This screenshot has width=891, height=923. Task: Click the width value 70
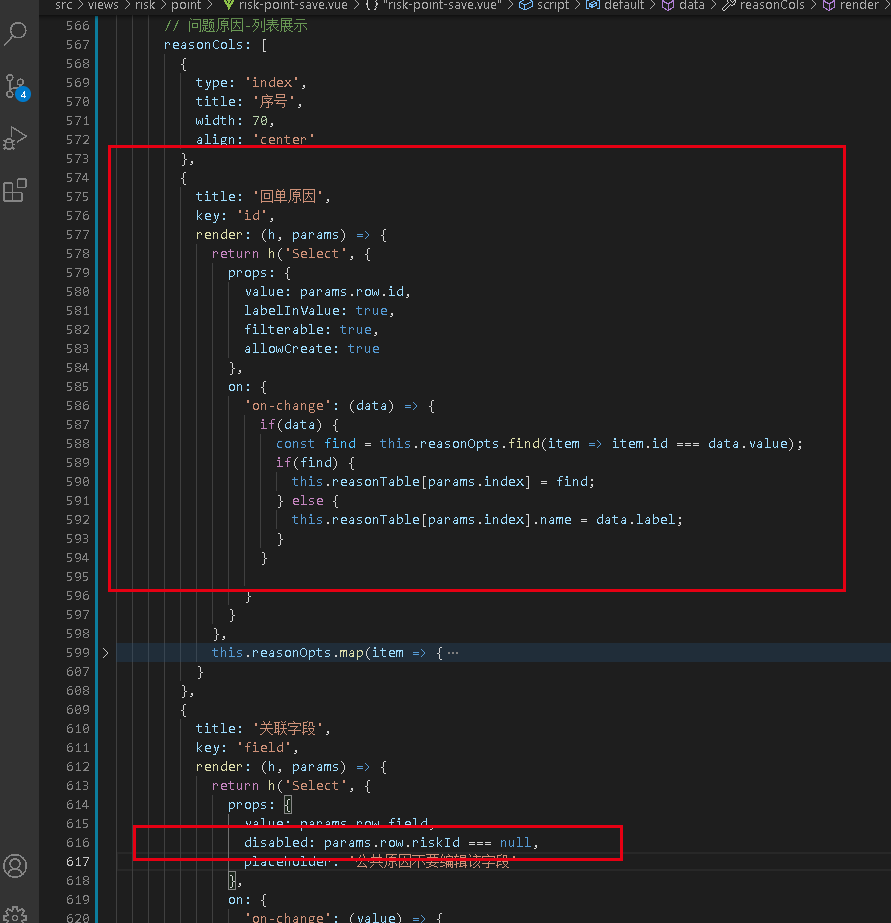coord(260,121)
